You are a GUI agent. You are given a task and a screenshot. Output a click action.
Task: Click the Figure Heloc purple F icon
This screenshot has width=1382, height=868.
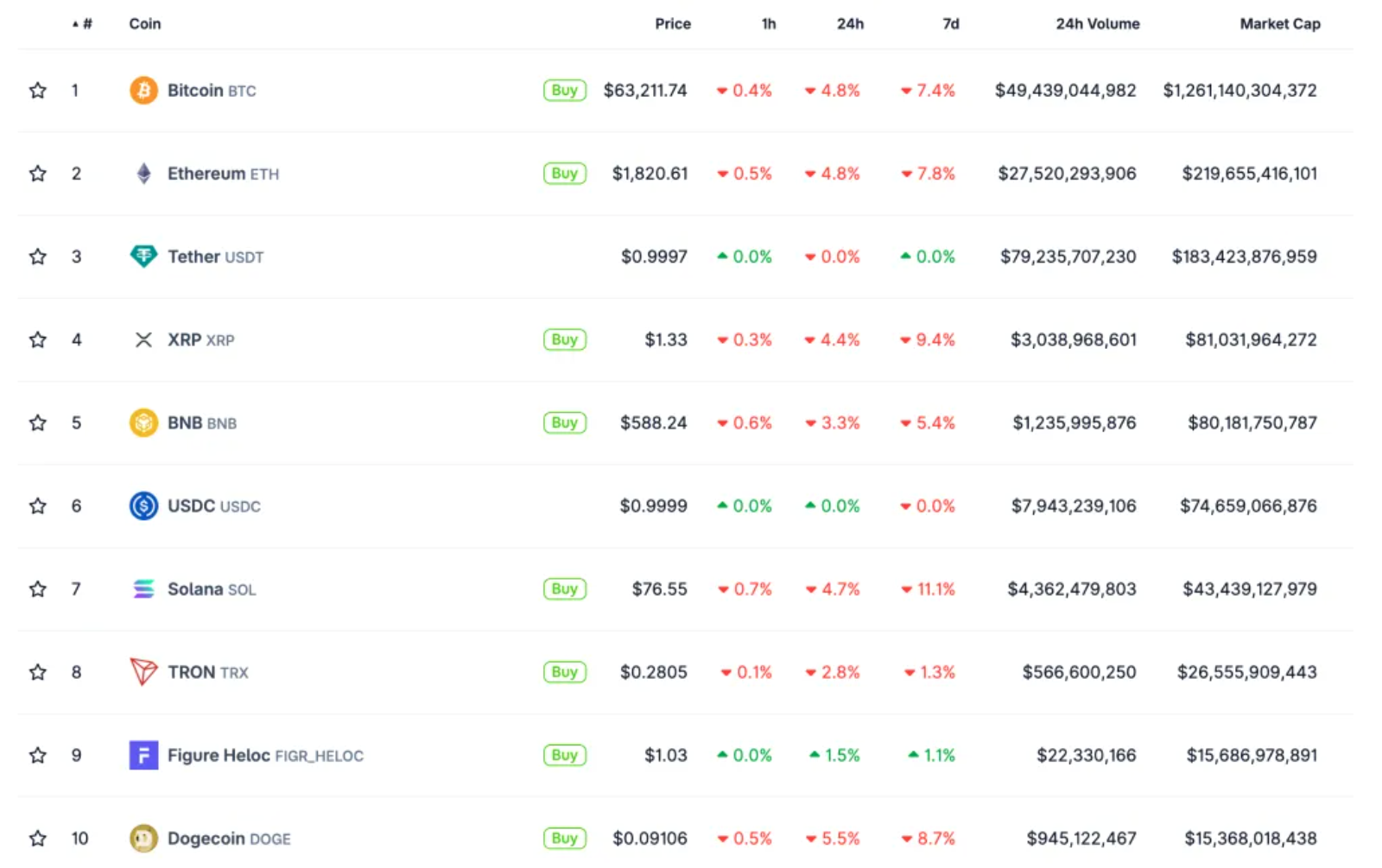(143, 755)
